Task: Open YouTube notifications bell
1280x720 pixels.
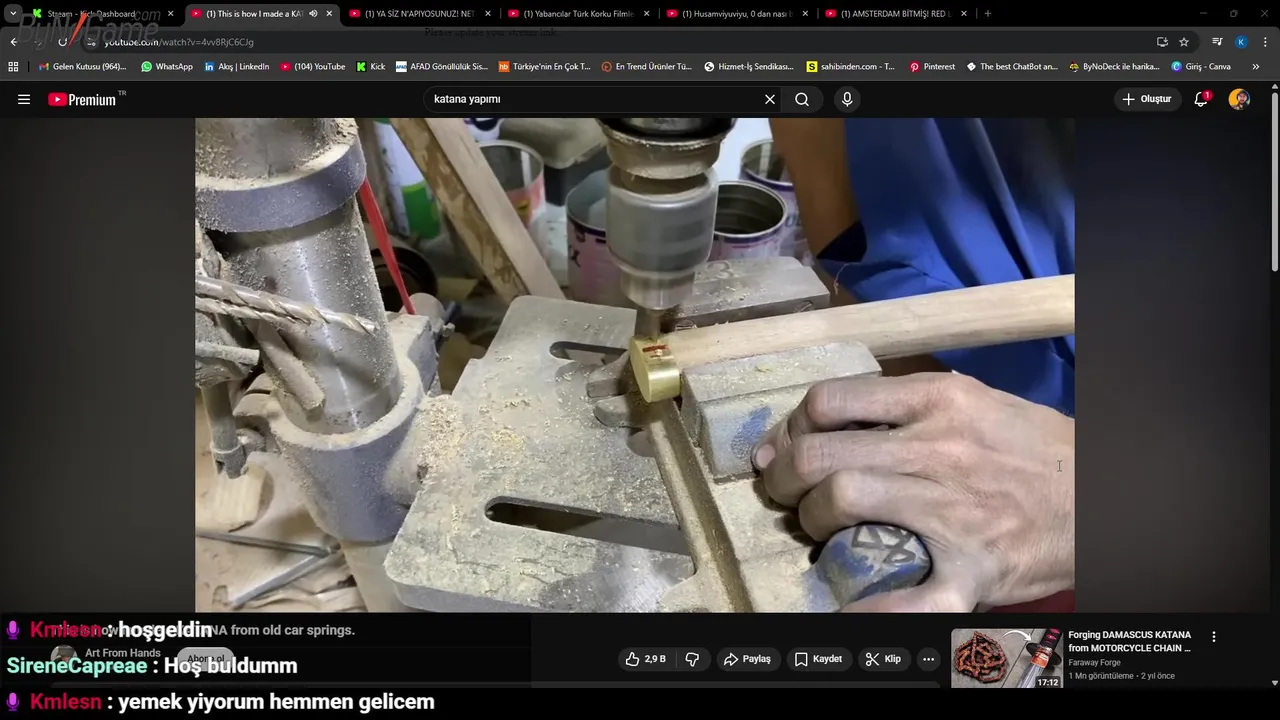Action: click(1201, 99)
